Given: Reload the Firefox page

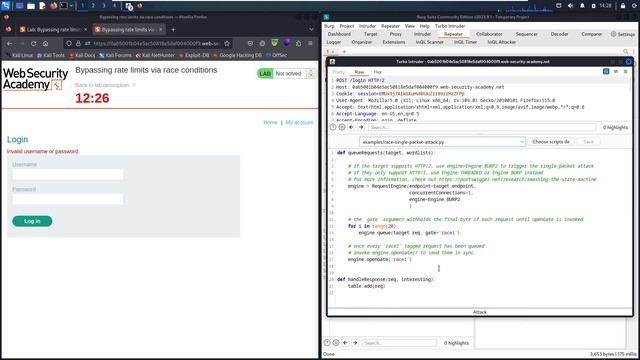Looking at the screenshot, I should tap(33, 43).
